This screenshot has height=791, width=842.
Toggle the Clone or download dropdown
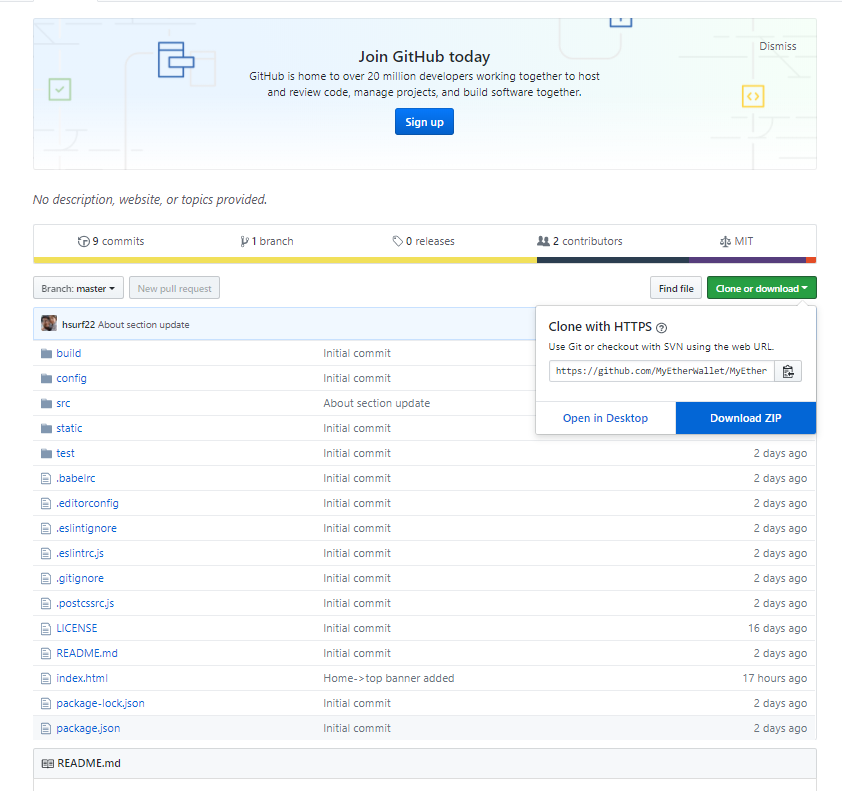pos(761,288)
